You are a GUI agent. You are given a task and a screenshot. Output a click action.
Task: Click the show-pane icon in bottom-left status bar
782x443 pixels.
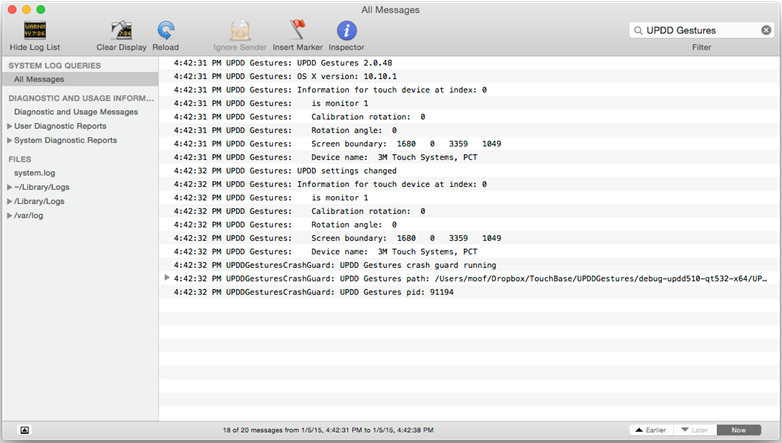(24, 430)
